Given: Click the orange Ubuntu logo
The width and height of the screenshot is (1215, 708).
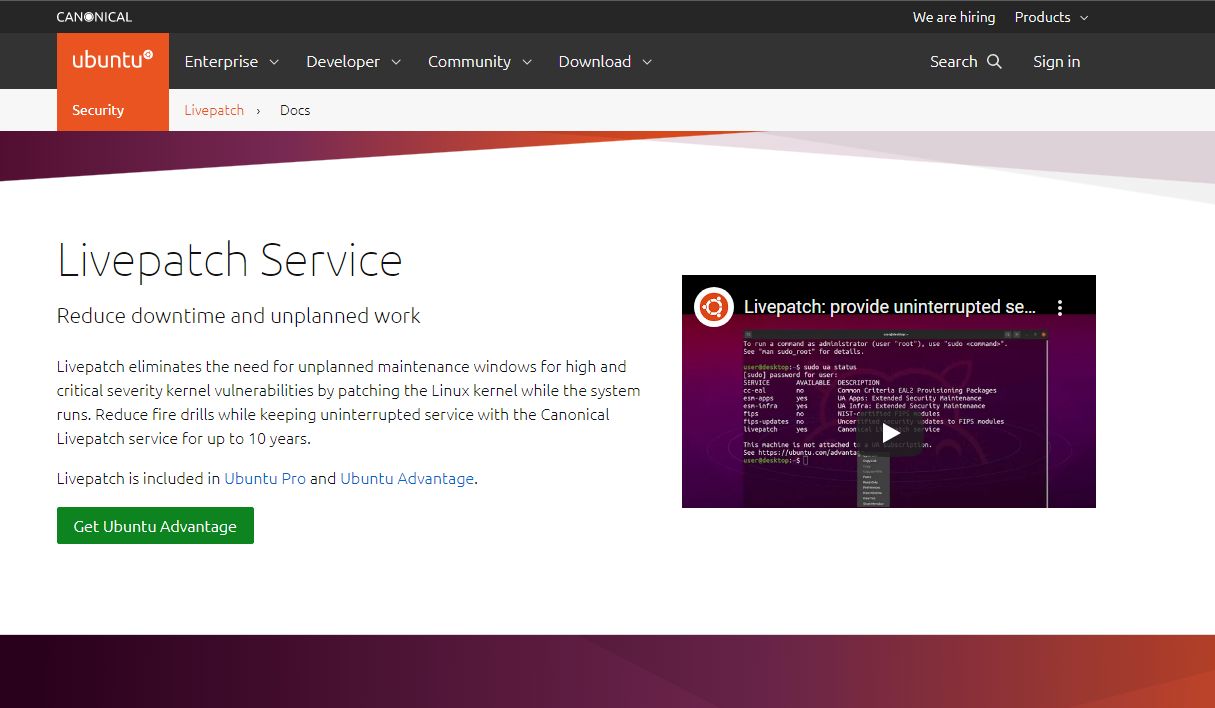Looking at the screenshot, I should (112, 60).
